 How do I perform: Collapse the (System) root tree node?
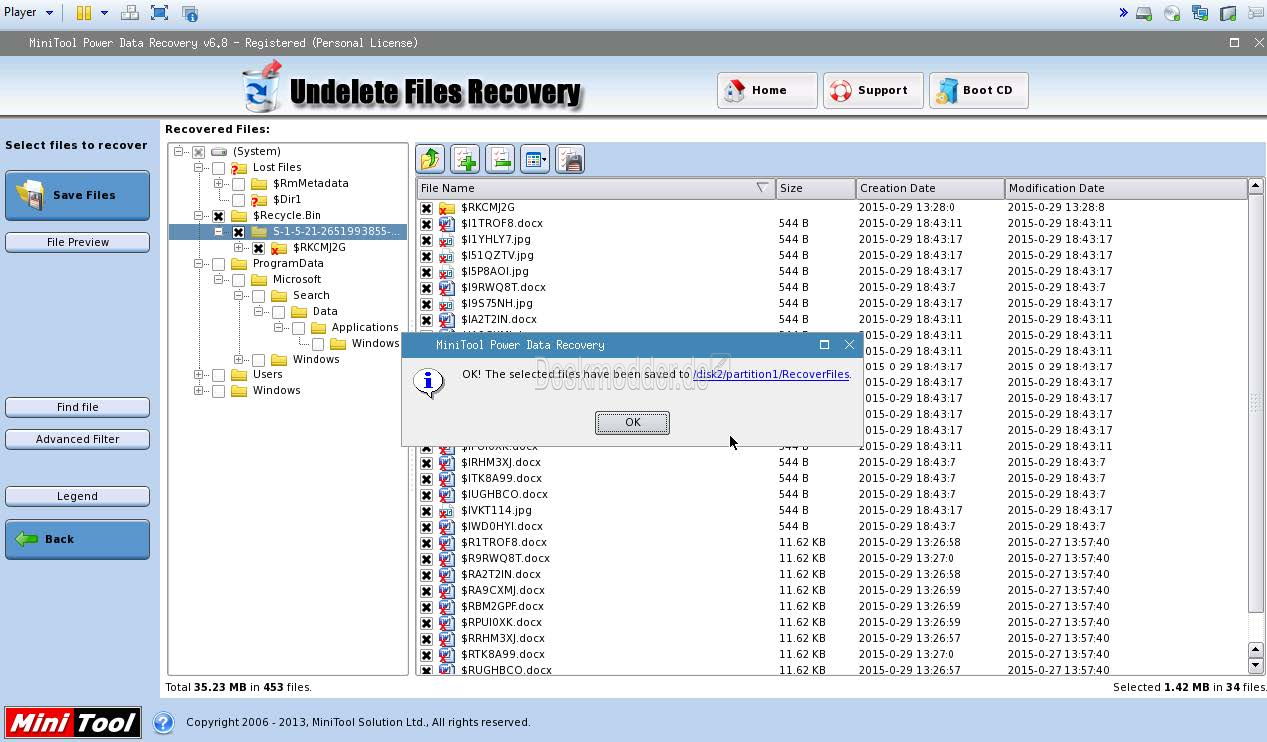point(179,151)
